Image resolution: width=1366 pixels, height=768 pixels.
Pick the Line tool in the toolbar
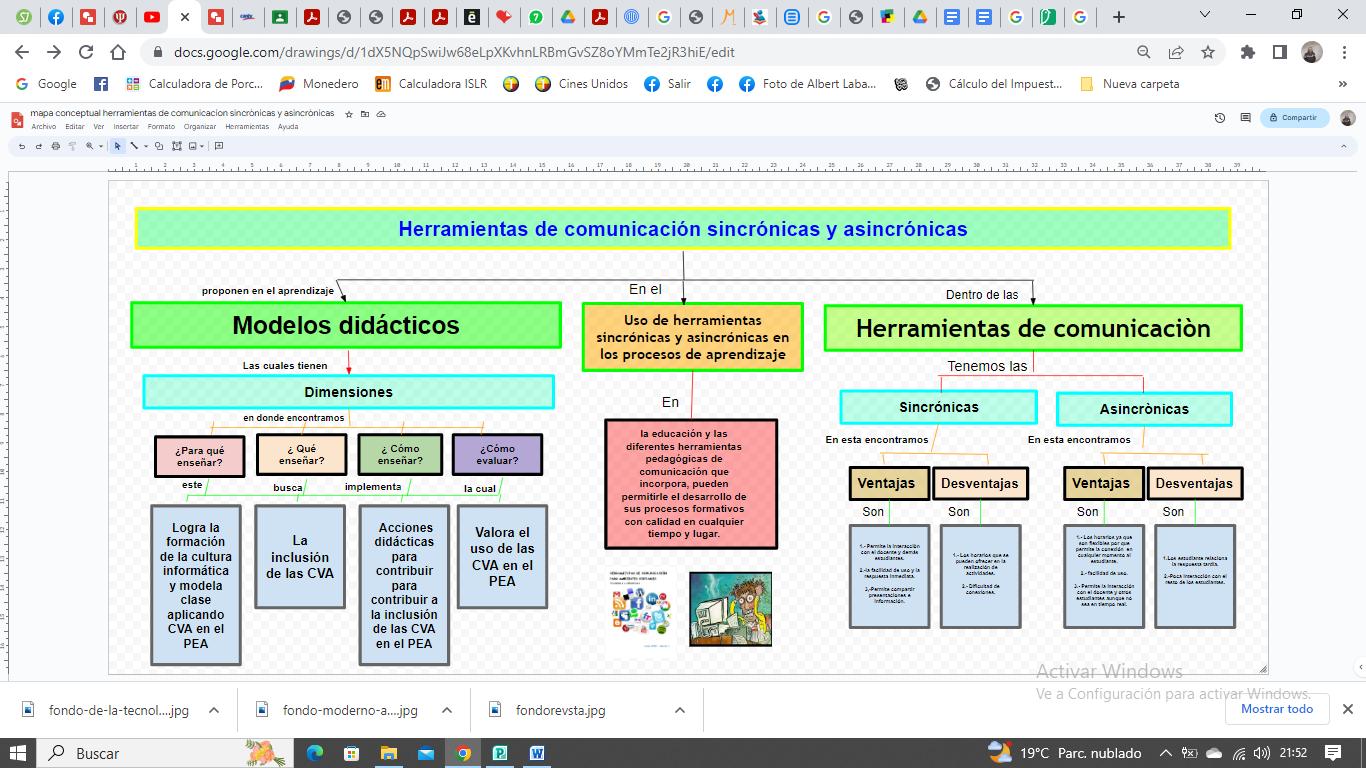tap(134, 146)
